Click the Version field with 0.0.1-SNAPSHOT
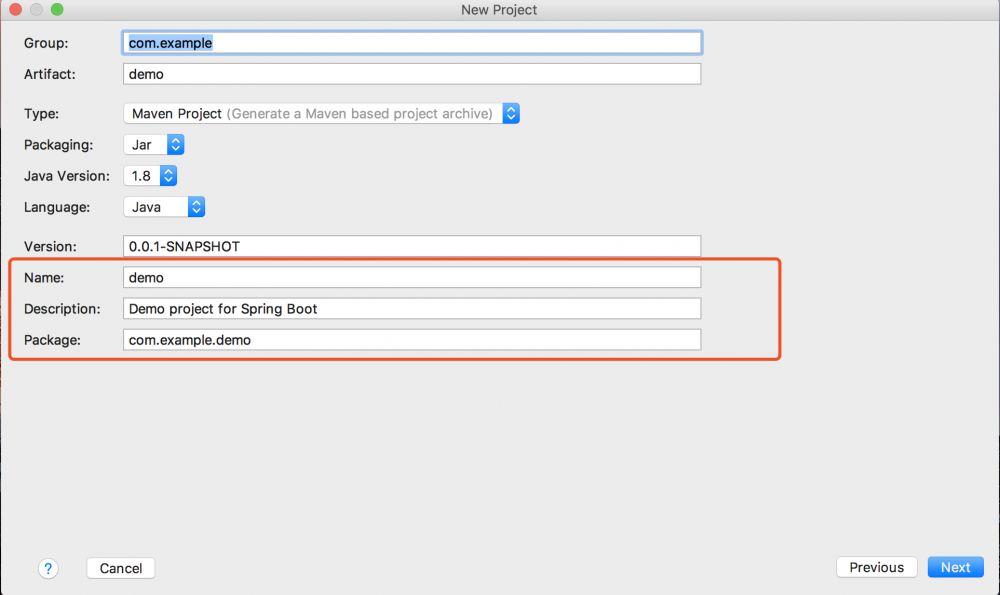 (412, 245)
